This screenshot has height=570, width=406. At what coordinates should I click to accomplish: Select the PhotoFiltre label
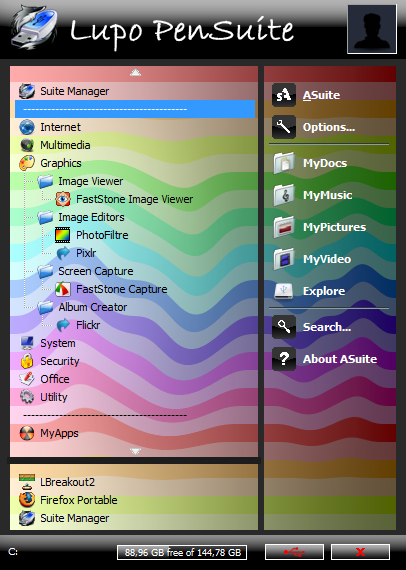coord(102,235)
